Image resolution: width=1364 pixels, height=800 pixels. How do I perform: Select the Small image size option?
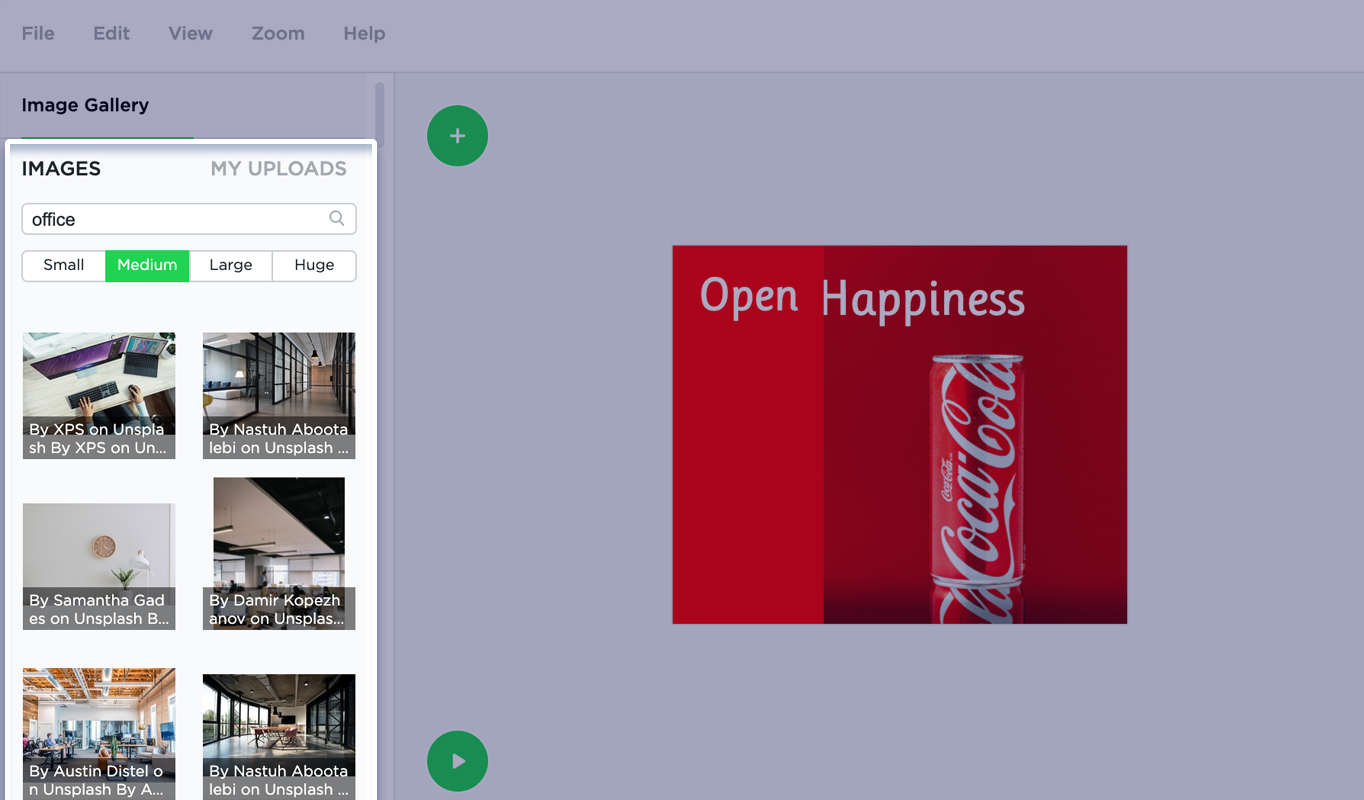pyautogui.click(x=64, y=265)
